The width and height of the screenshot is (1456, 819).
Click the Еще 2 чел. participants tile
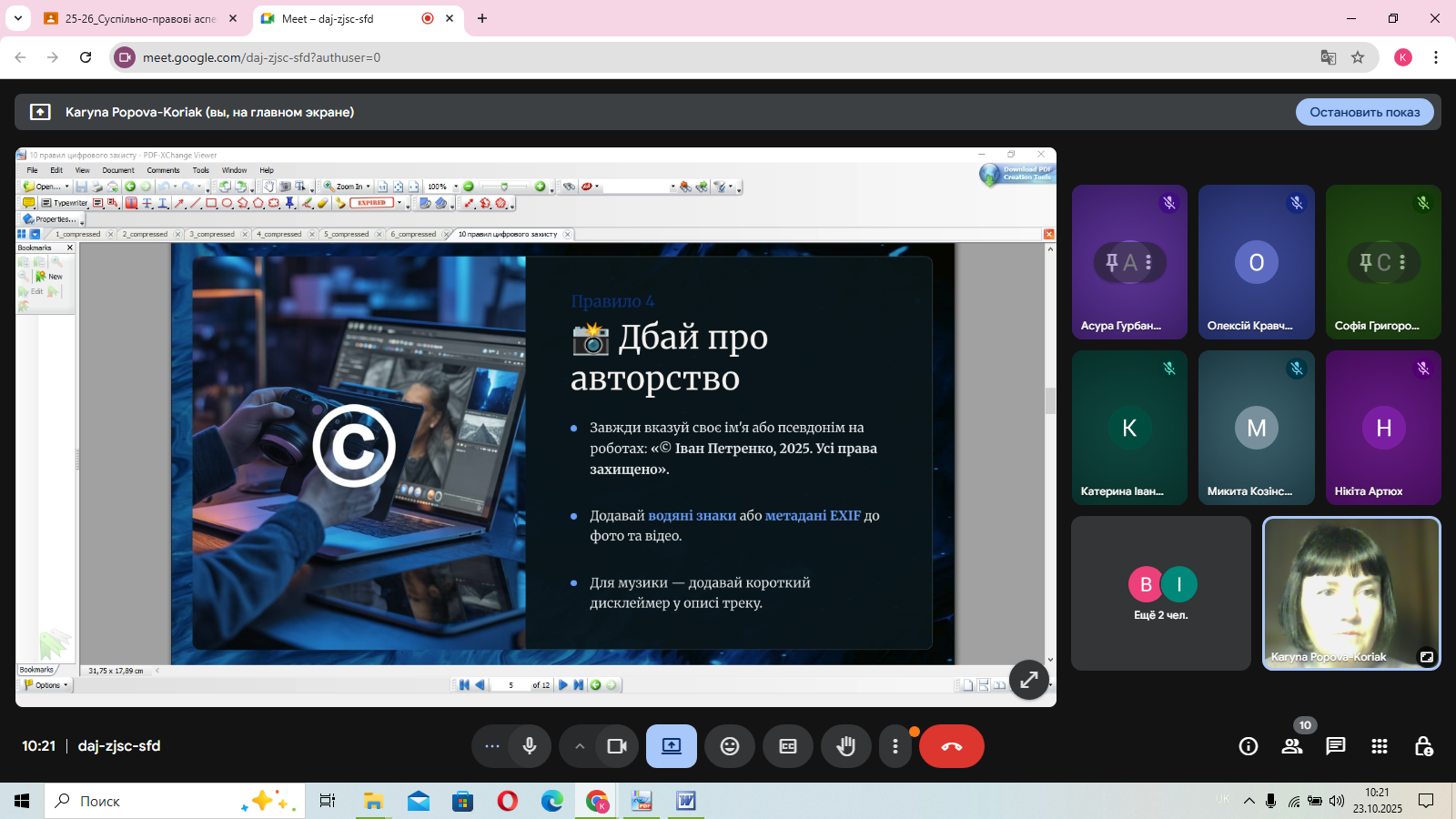click(x=1161, y=593)
